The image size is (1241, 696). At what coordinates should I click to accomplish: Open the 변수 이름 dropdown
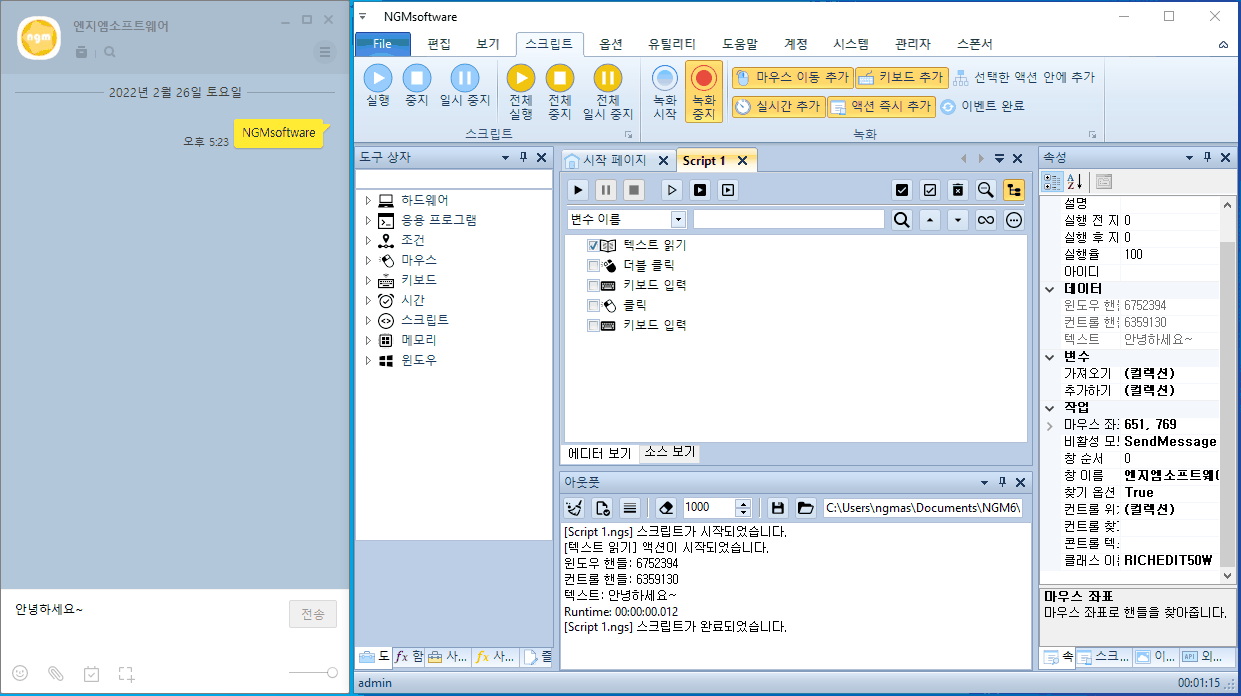[679, 220]
